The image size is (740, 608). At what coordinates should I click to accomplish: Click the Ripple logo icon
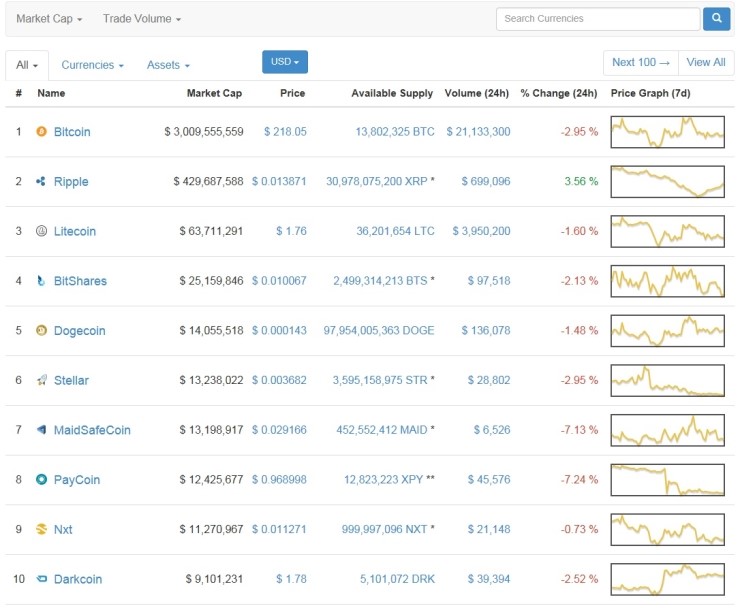(x=41, y=181)
